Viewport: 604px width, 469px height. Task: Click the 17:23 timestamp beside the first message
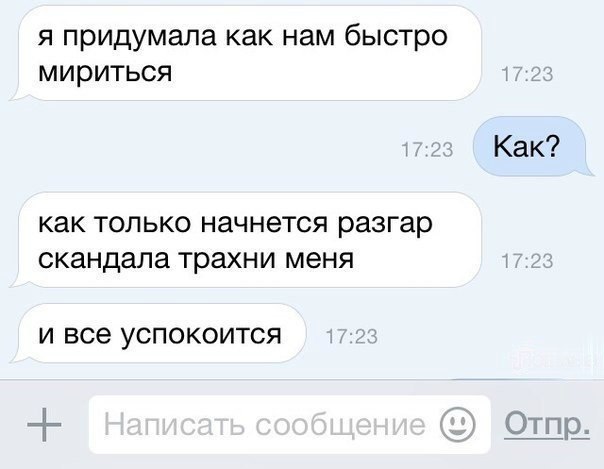point(527,74)
